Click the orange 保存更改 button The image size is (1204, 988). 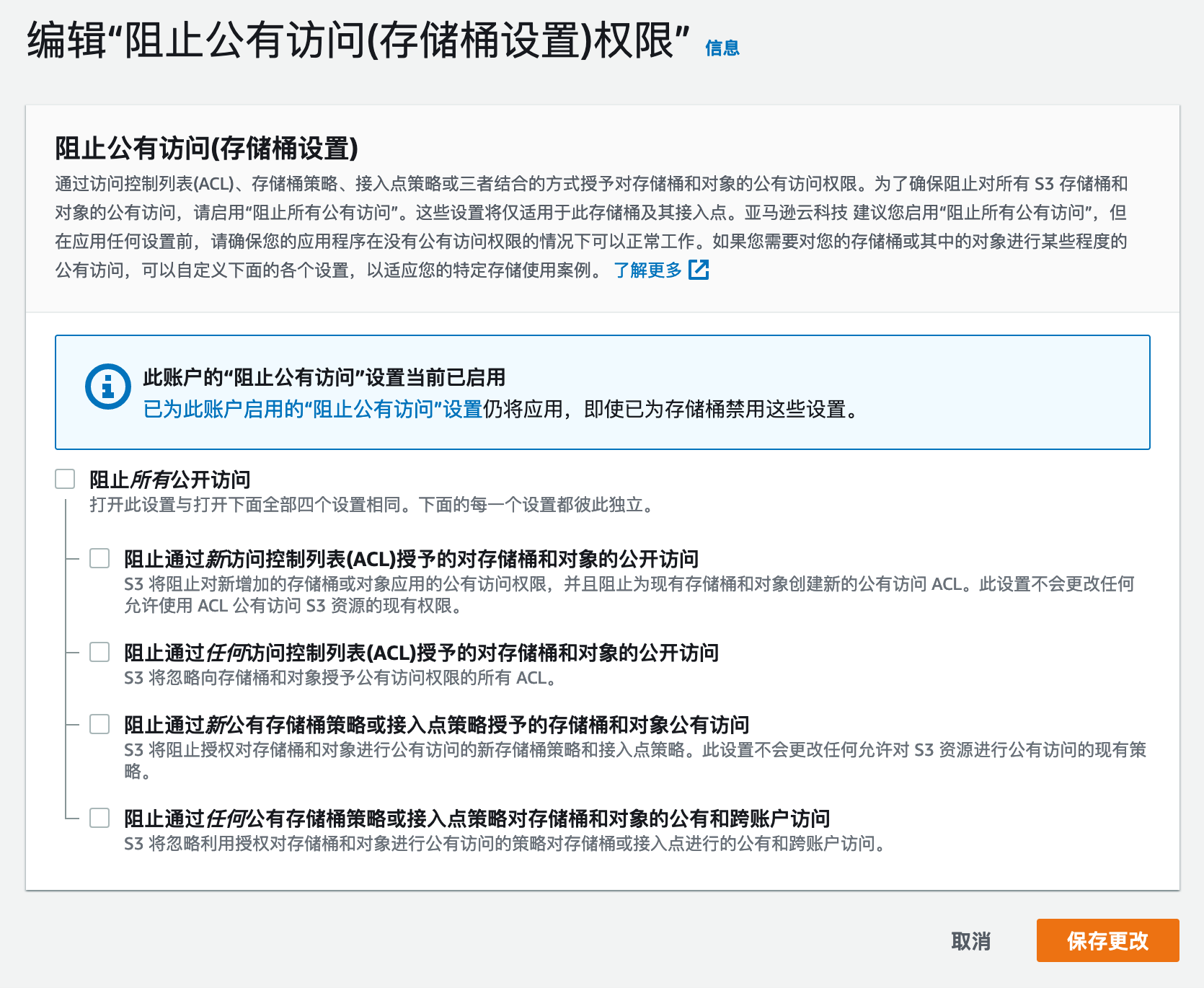[x=1107, y=940]
